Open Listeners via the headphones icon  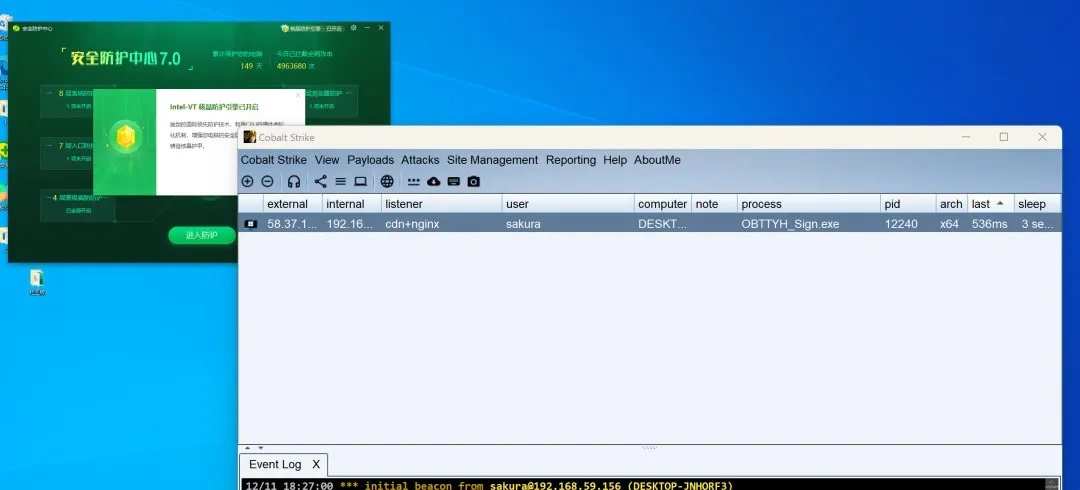294,181
